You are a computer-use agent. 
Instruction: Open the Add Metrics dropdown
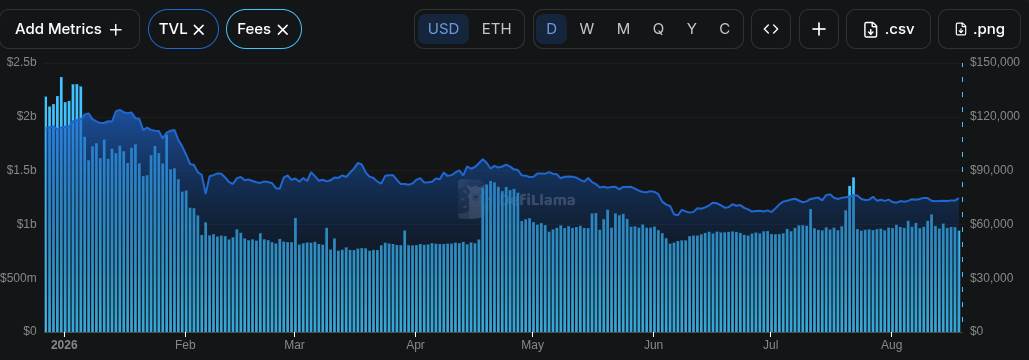pos(69,29)
